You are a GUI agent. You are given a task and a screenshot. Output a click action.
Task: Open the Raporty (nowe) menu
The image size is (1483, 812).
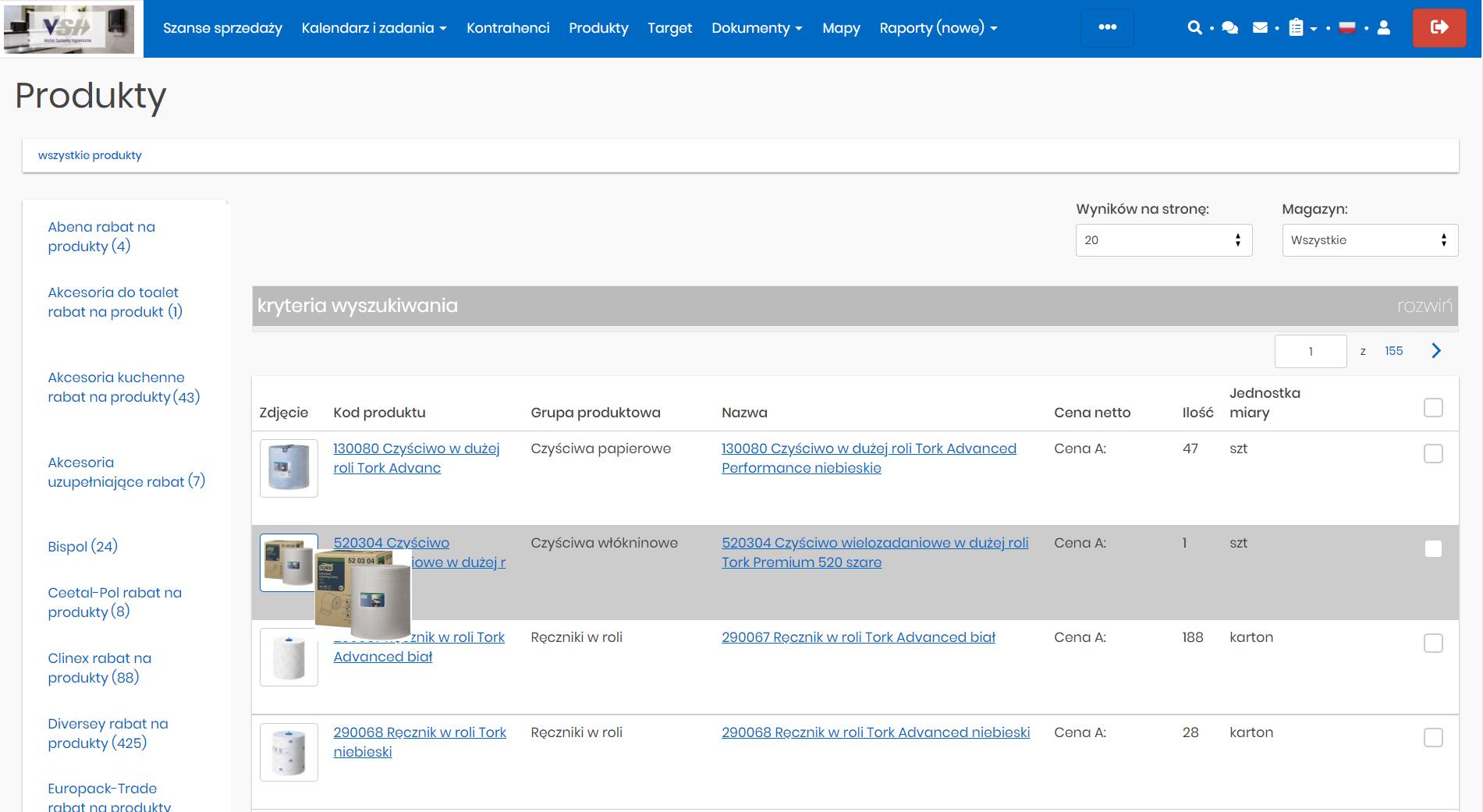pos(938,28)
